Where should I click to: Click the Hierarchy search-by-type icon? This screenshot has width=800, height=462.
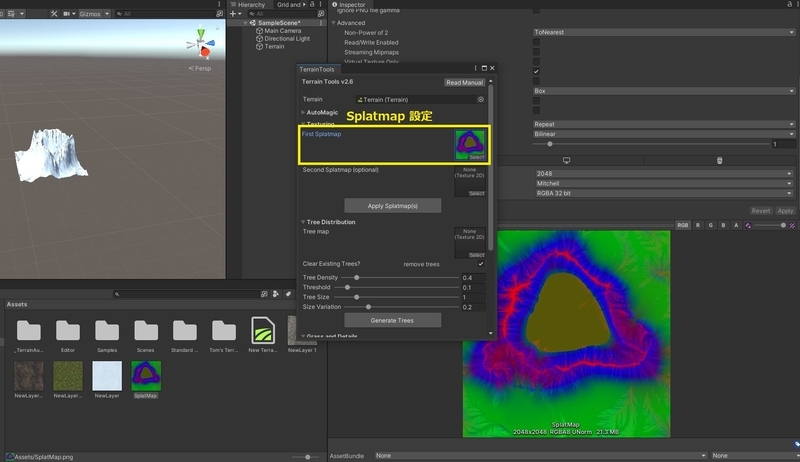321,14
